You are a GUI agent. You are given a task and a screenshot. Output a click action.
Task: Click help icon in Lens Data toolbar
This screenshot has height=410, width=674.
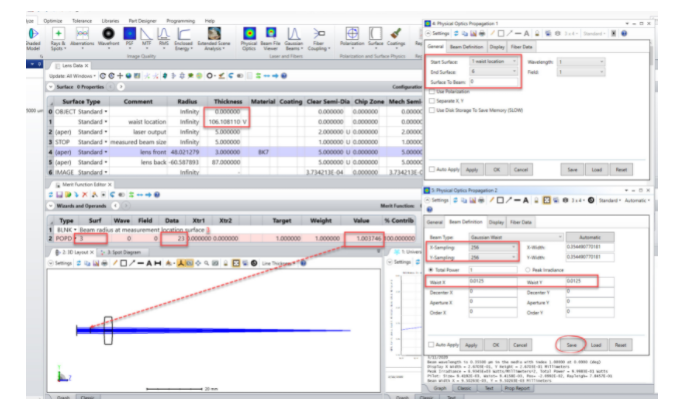pyautogui.click(x=284, y=76)
